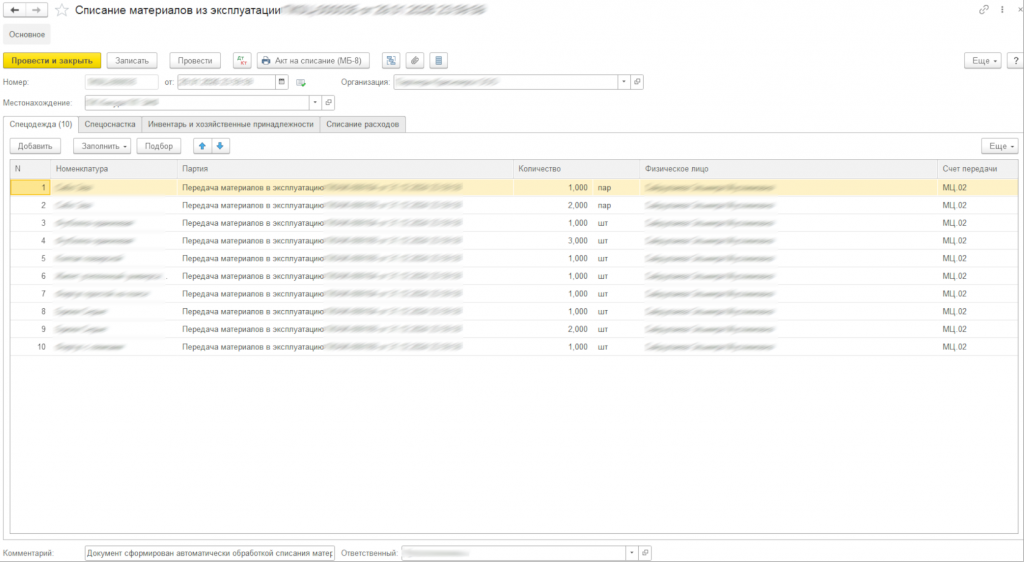This screenshot has height=562, width=1024.
Task: Open Ответственный record with its open icon
Action: (x=645, y=553)
